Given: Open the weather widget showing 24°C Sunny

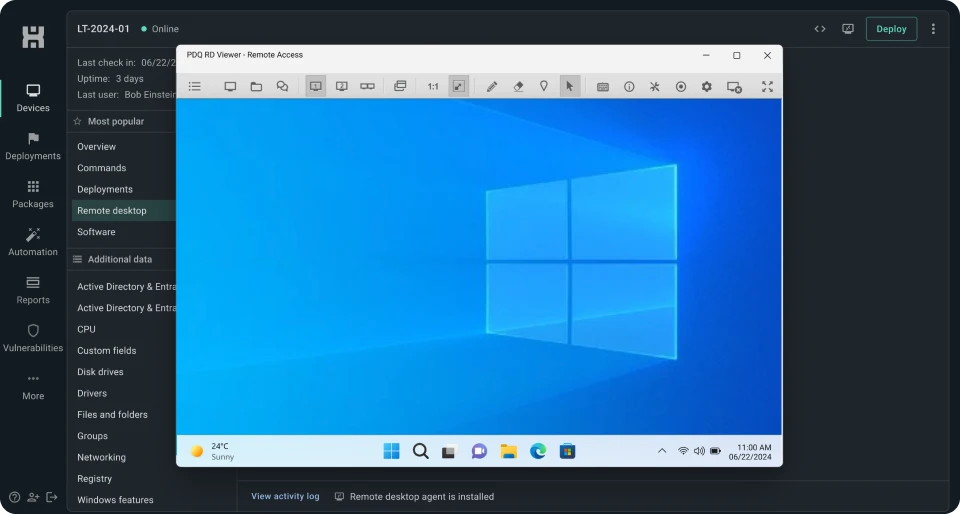Looking at the screenshot, I should (x=212, y=452).
